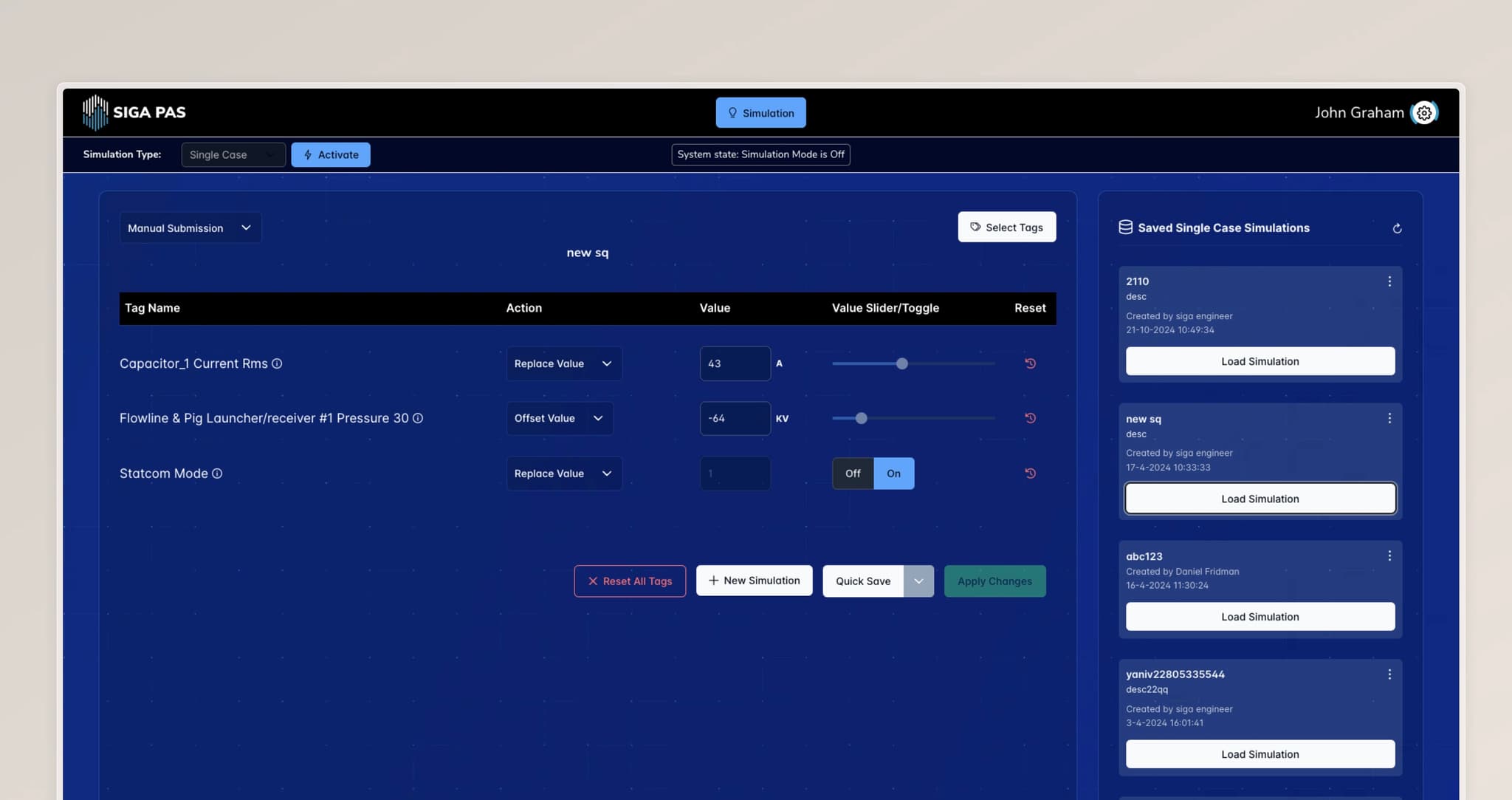Switch Statcom Mode toggle to Off
This screenshot has width=1512, height=800.
click(853, 473)
